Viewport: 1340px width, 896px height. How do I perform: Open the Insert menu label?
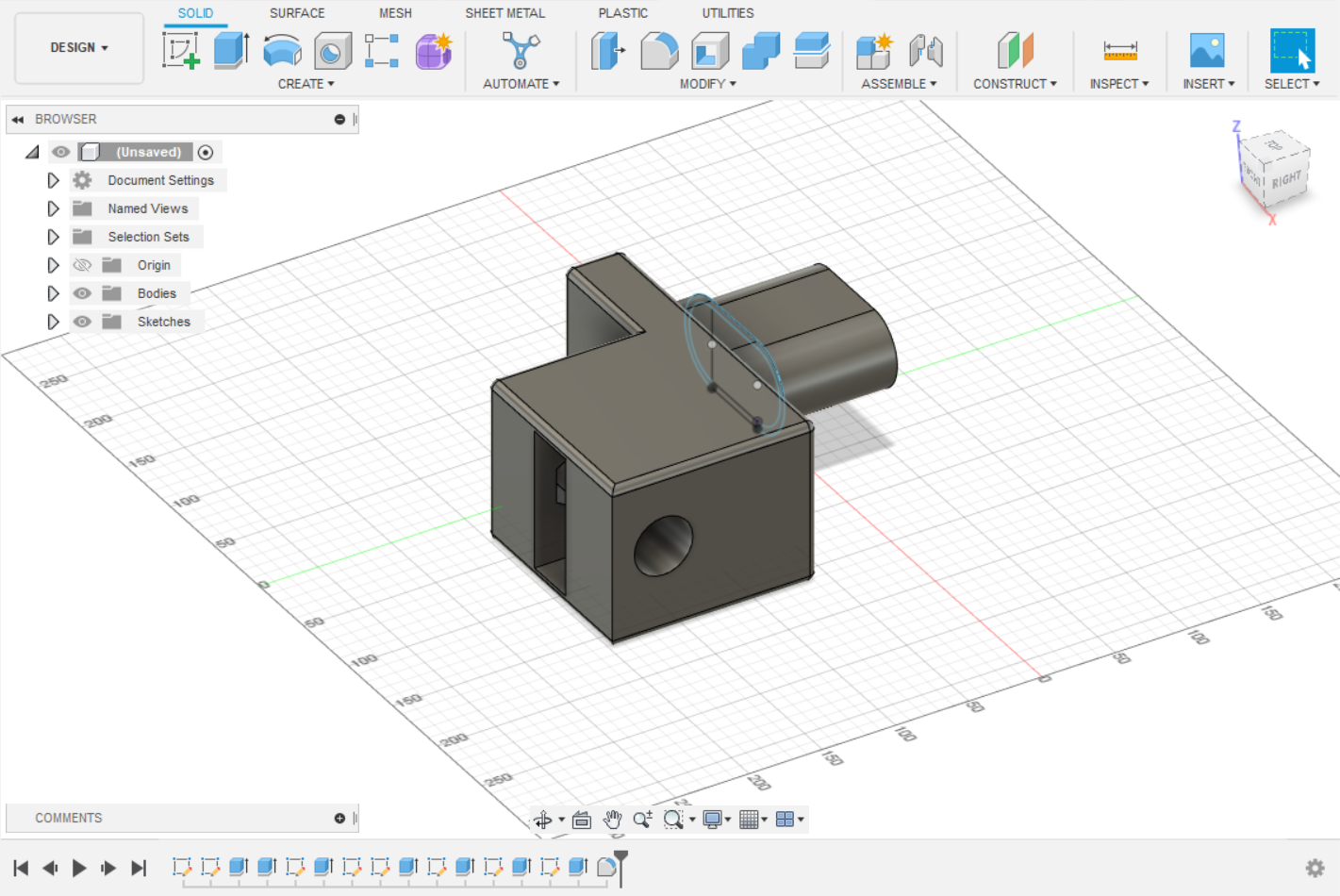click(x=1209, y=84)
